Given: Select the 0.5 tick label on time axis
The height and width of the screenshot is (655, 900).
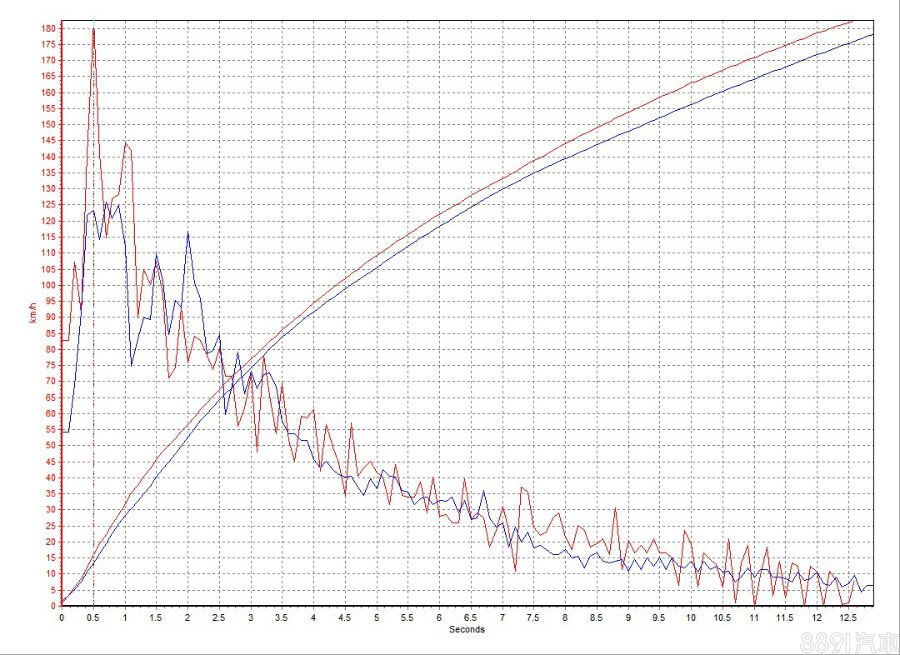Looking at the screenshot, I should pos(93,617).
